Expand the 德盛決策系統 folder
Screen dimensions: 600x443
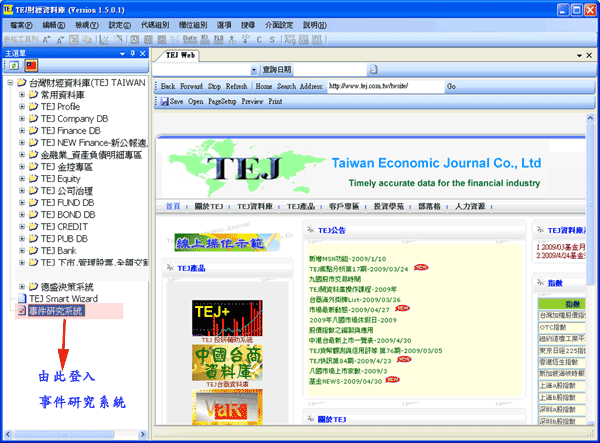[22, 287]
